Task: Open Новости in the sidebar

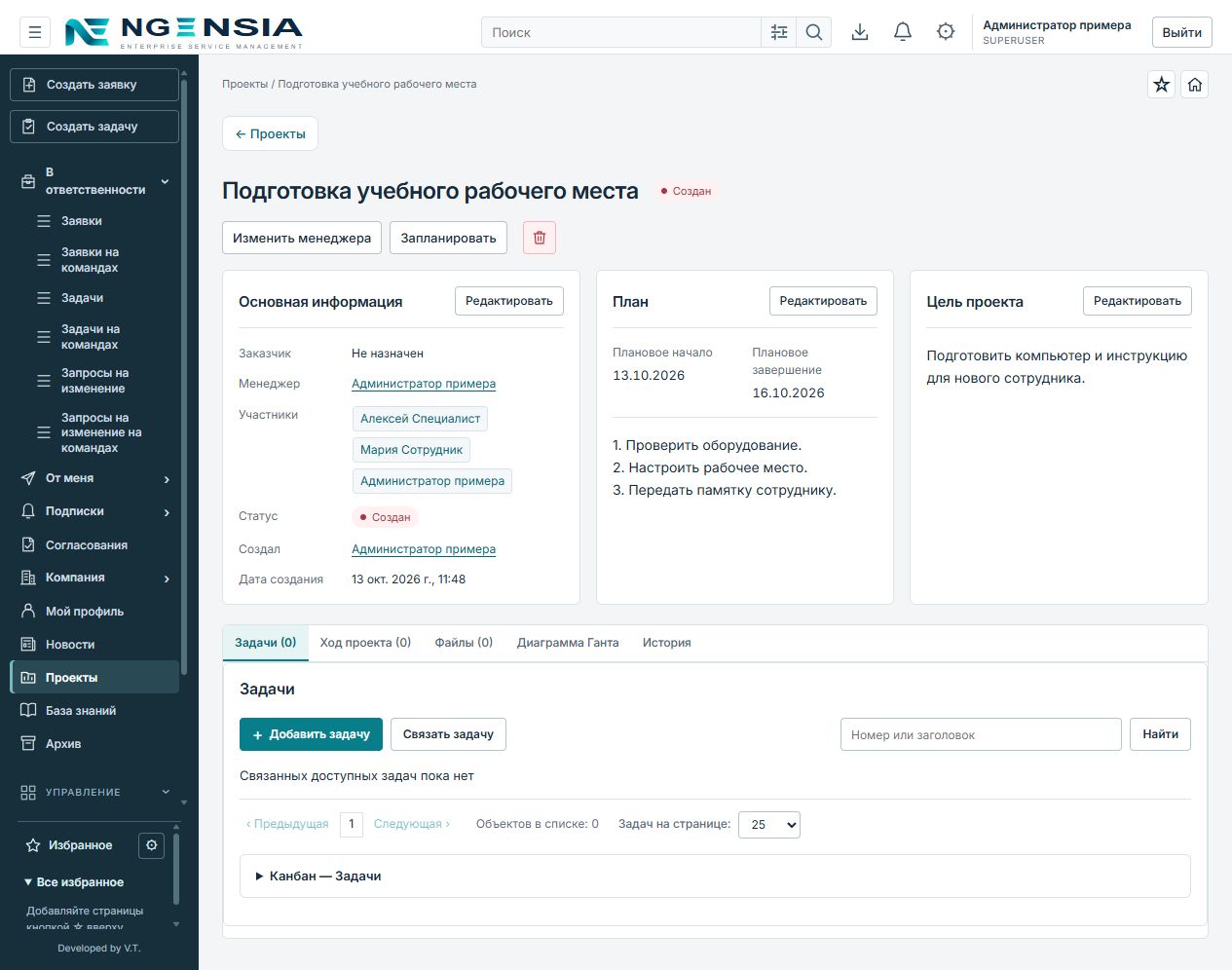Action: (94, 645)
